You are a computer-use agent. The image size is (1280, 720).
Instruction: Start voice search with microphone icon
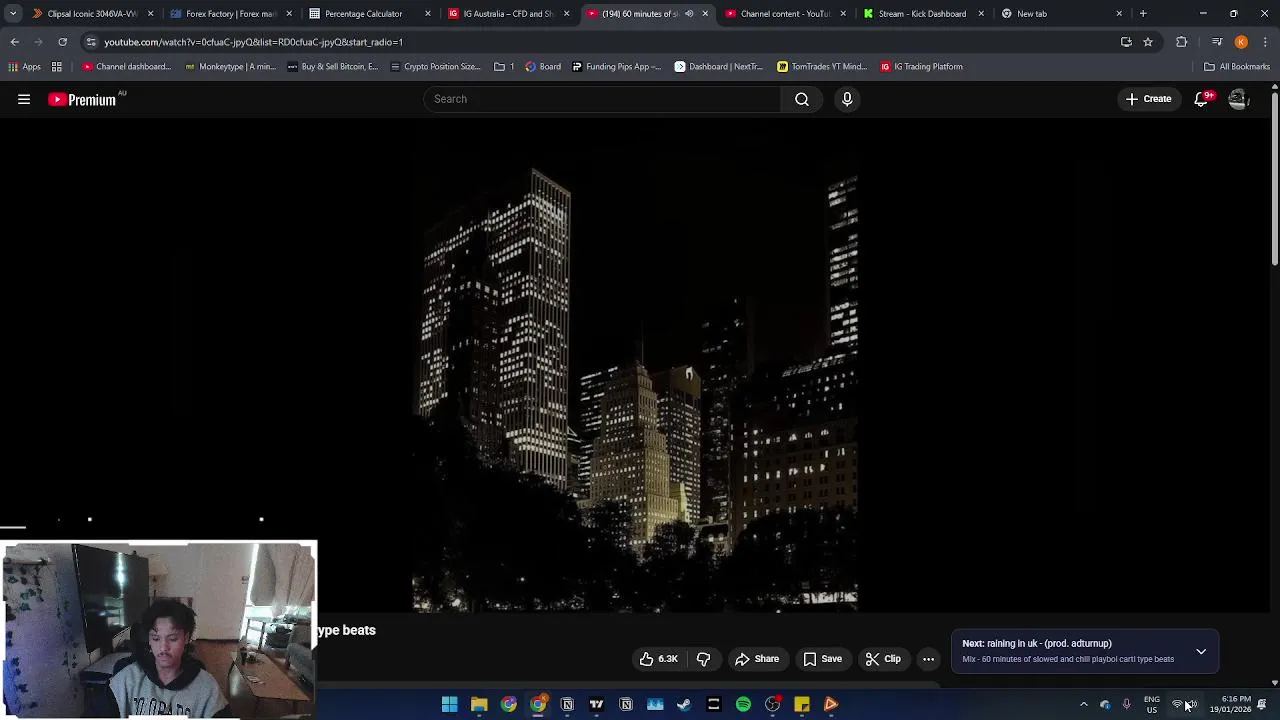(x=847, y=99)
